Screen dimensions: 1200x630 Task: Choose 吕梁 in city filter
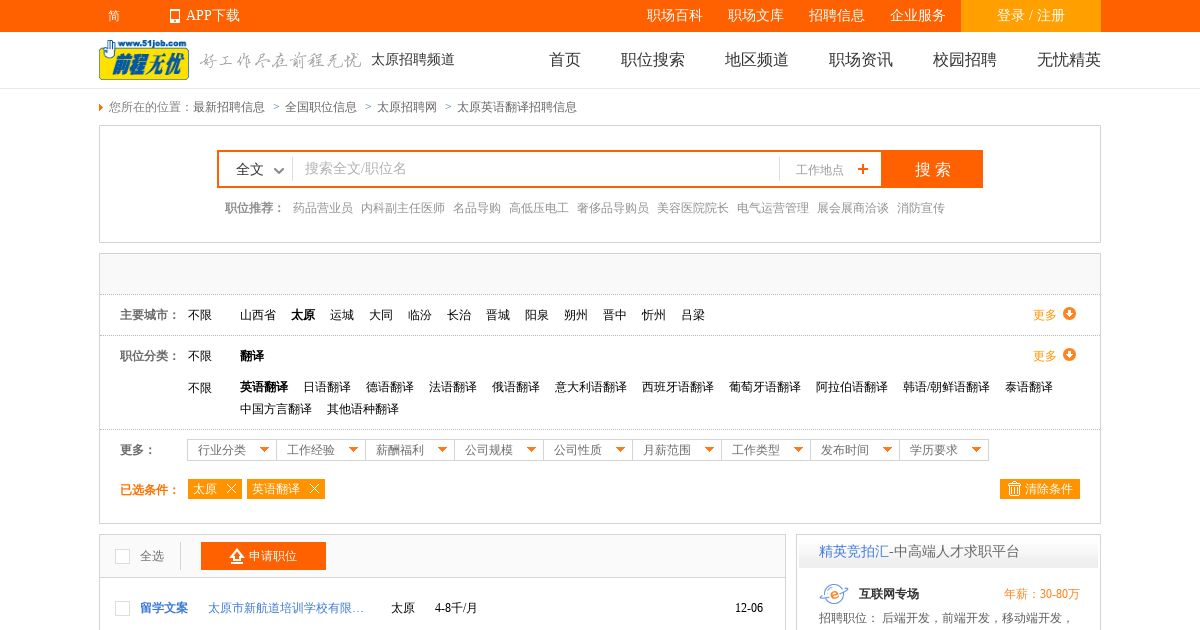[x=693, y=315]
